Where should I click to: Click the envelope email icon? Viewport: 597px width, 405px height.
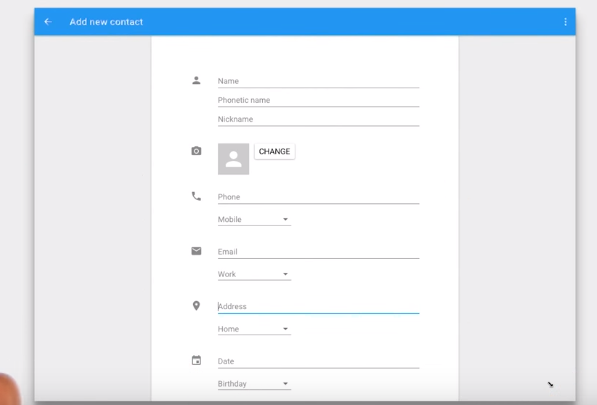coord(196,251)
